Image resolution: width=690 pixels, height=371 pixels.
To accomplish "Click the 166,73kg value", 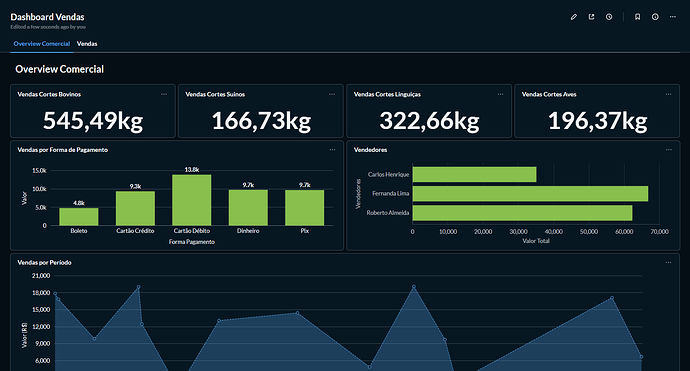I will tap(261, 121).
